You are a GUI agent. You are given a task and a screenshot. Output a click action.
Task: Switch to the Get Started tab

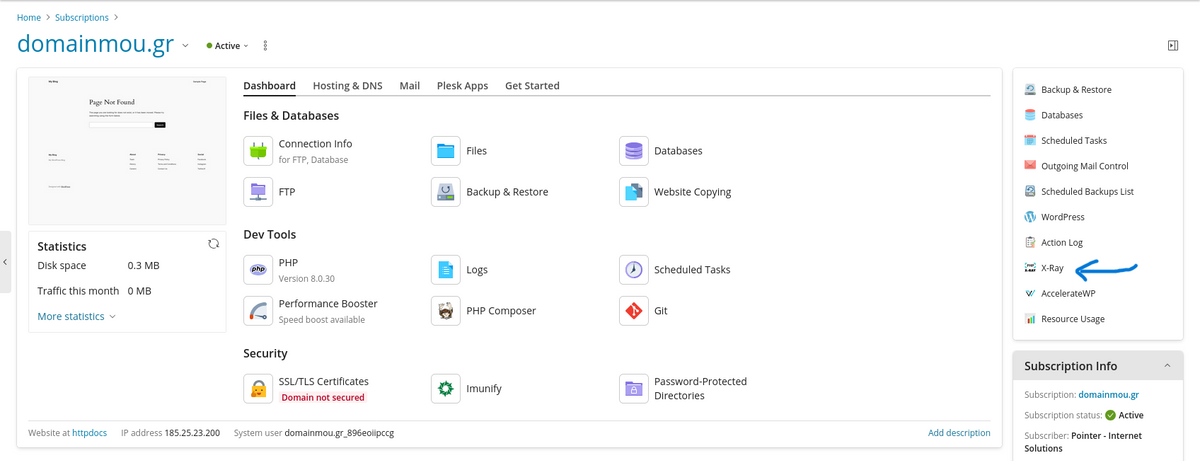tap(532, 86)
